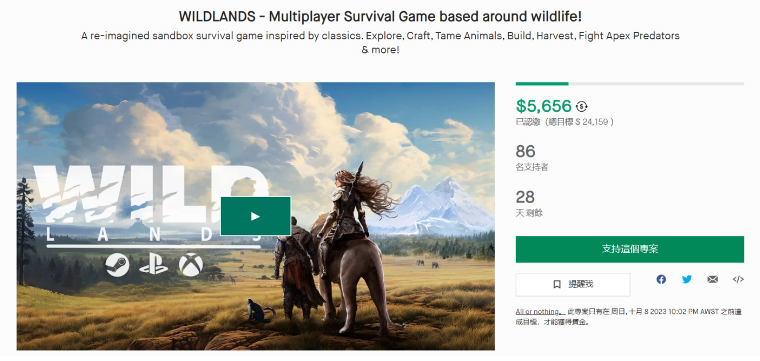760x361 pixels.
Task: Click the currency conversion icon beside $5,656
Action: tap(581, 107)
